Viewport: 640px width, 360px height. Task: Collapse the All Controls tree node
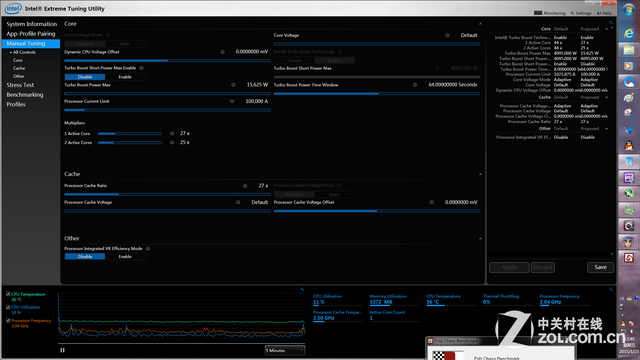11,53
